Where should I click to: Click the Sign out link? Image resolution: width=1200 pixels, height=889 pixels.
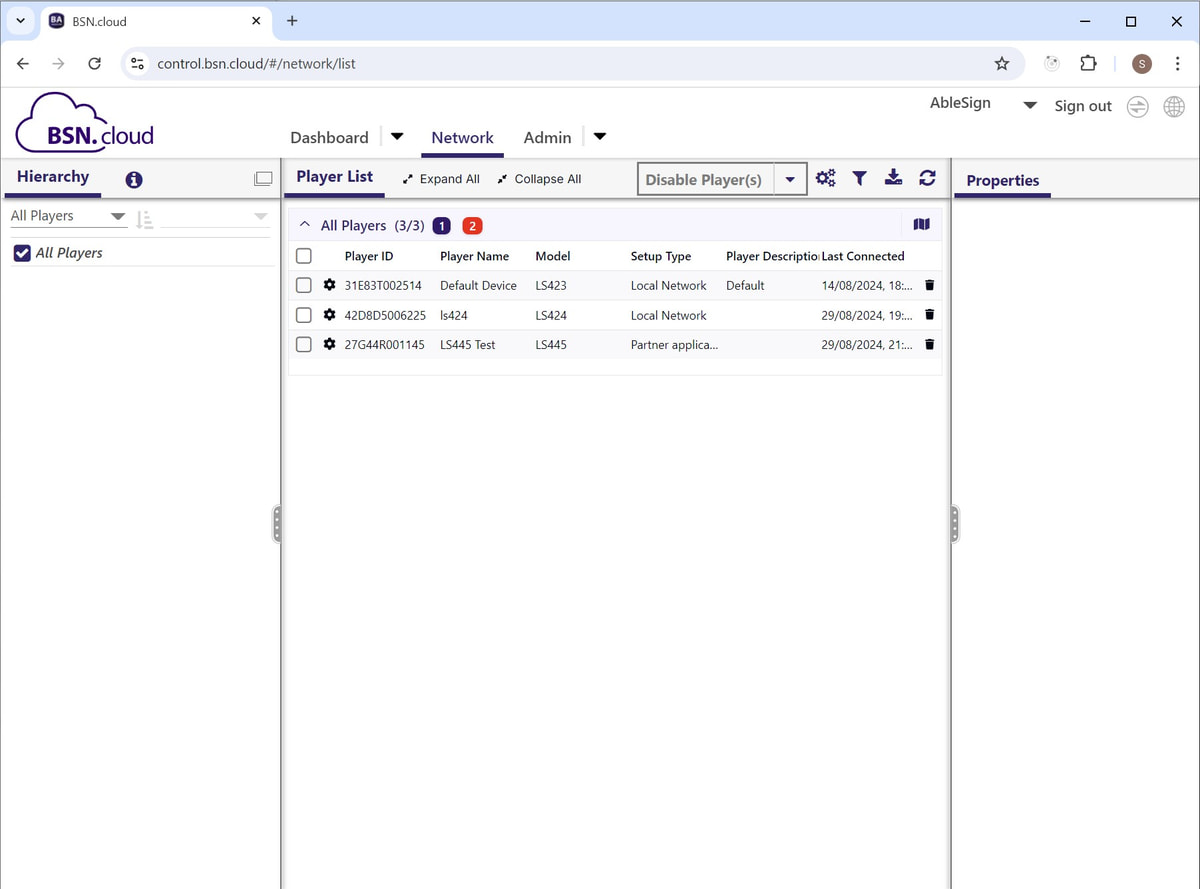click(x=1082, y=106)
